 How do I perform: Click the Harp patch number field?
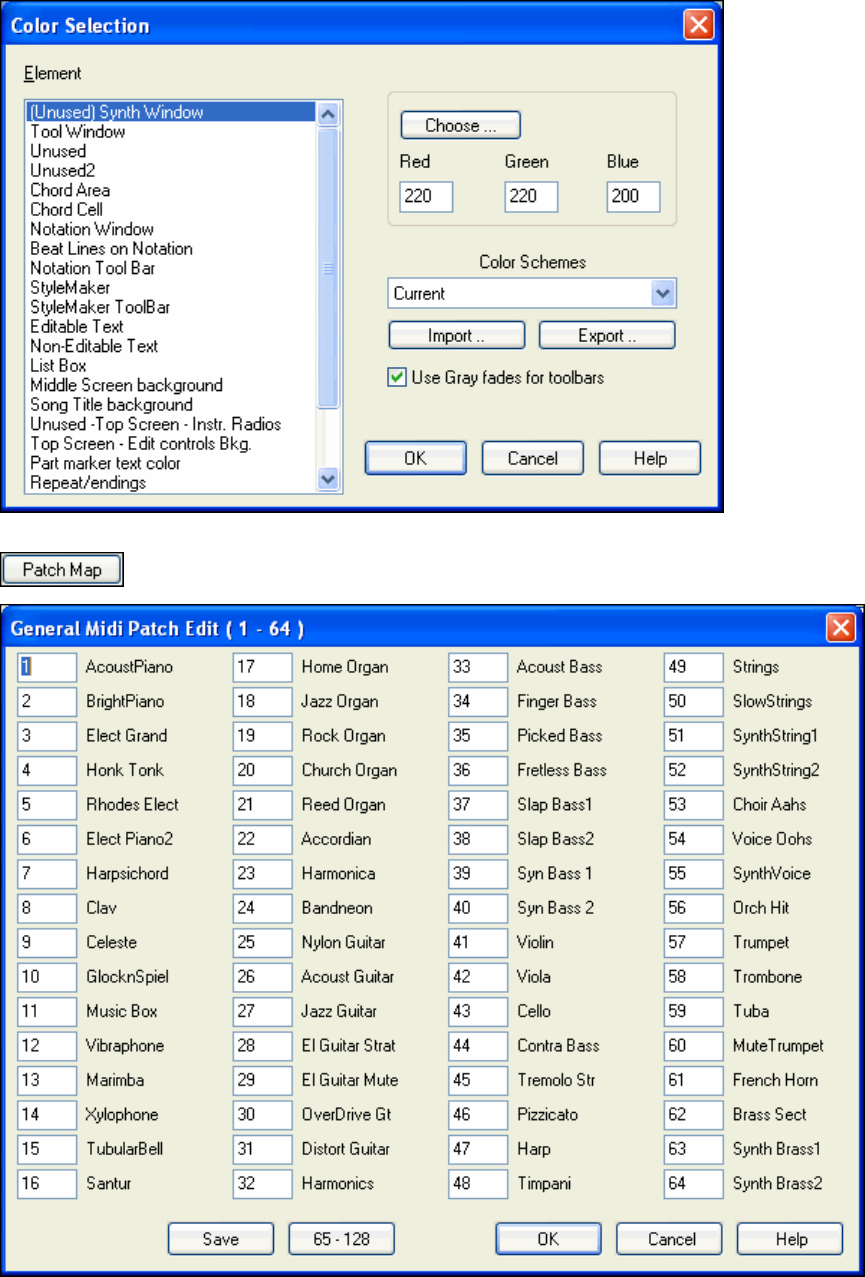(478, 1149)
